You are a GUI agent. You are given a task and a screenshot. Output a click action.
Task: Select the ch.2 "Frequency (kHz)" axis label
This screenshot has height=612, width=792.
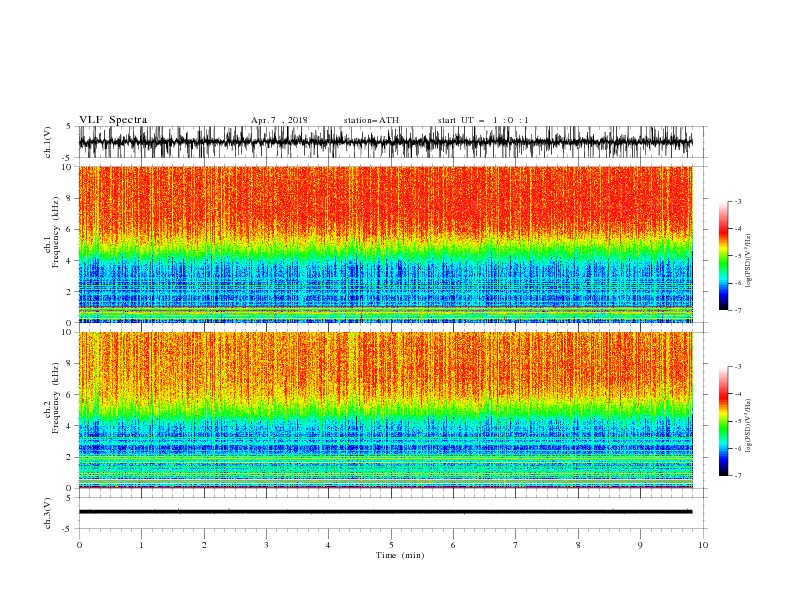point(55,398)
